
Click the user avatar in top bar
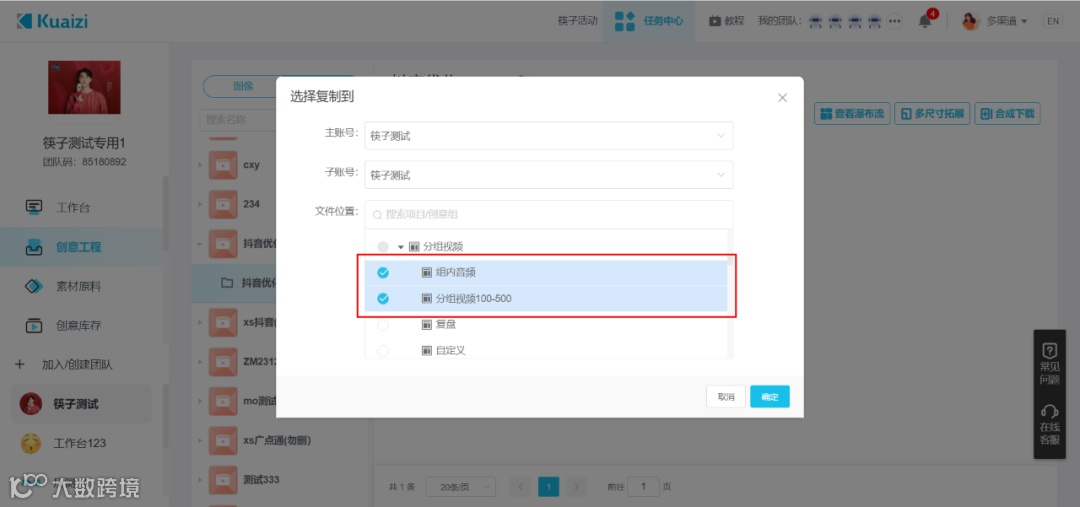click(x=970, y=21)
